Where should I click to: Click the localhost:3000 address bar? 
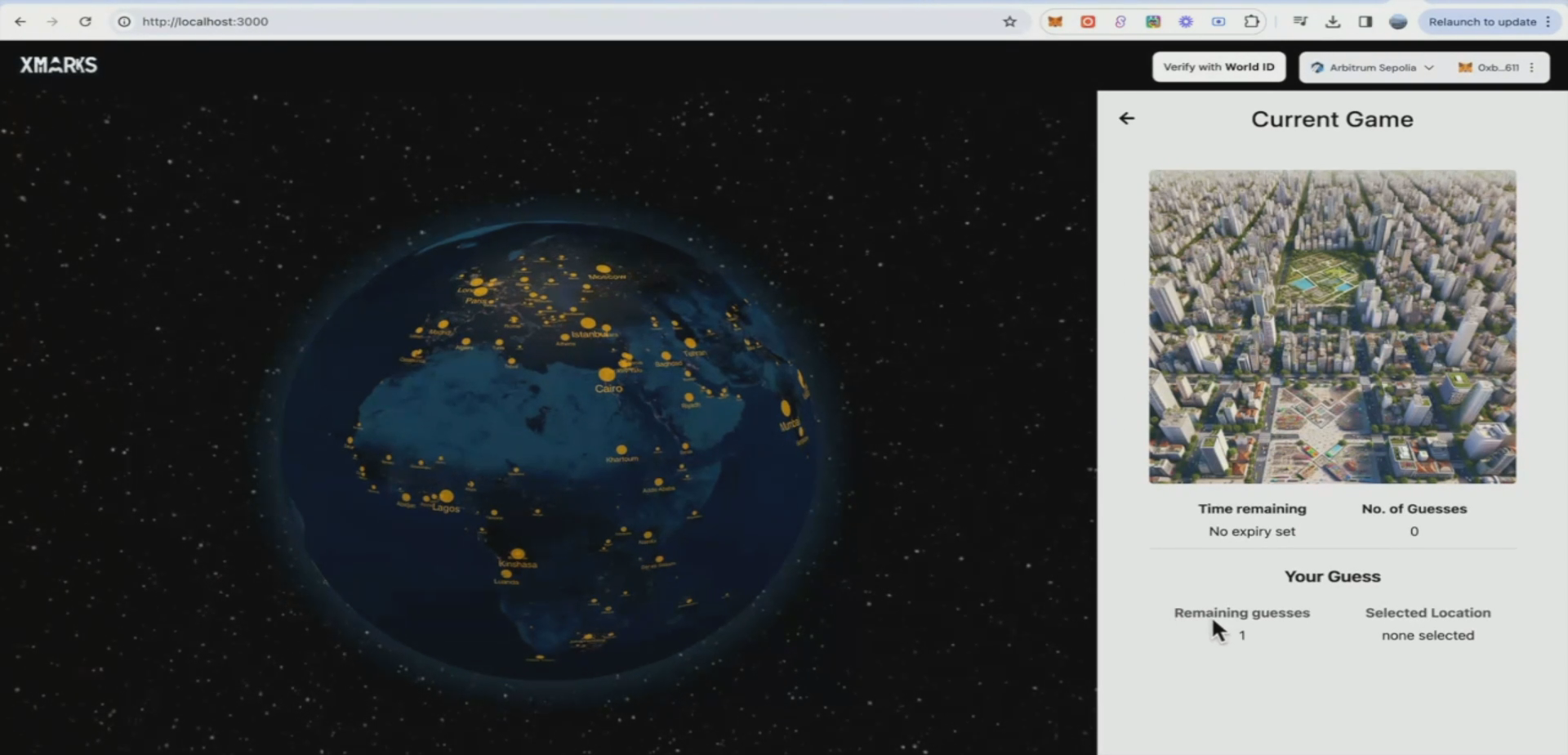point(563,21)
